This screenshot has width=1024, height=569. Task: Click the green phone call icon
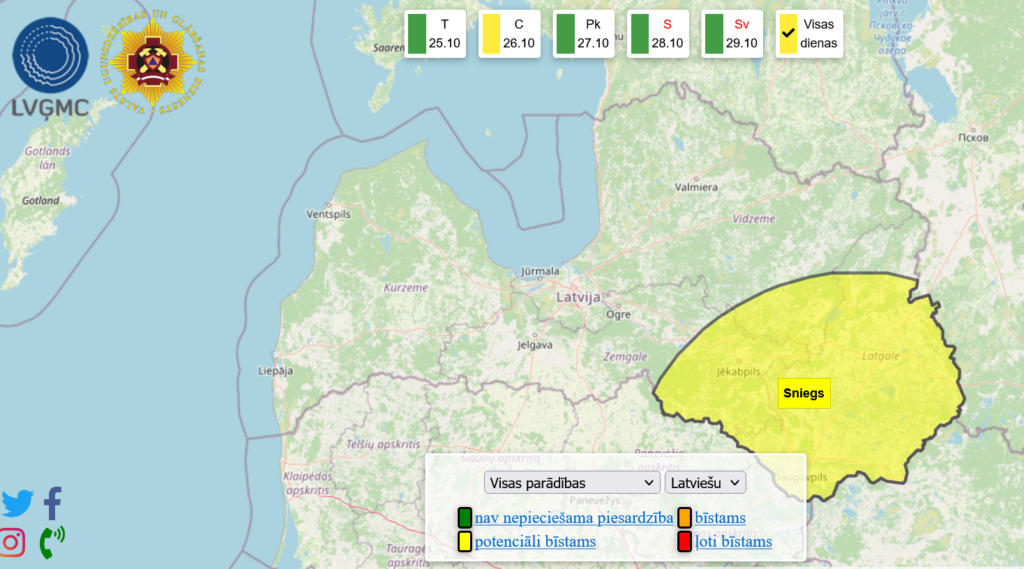(x=51, y=542)
